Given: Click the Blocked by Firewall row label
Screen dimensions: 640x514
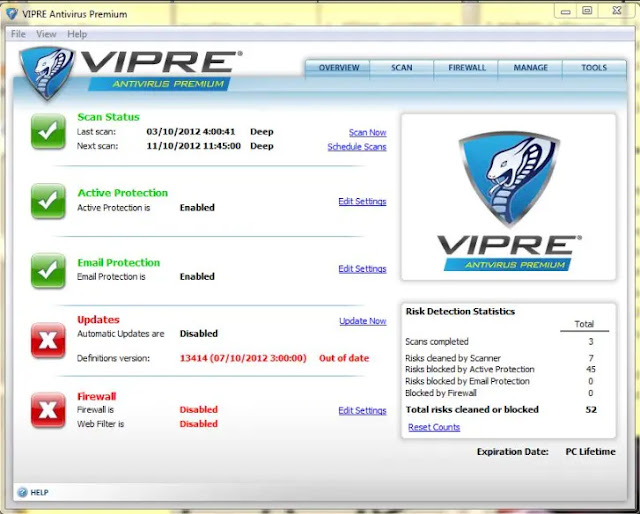Looking at the screenshot, I should pyautogui.click(x=441, y=393).
